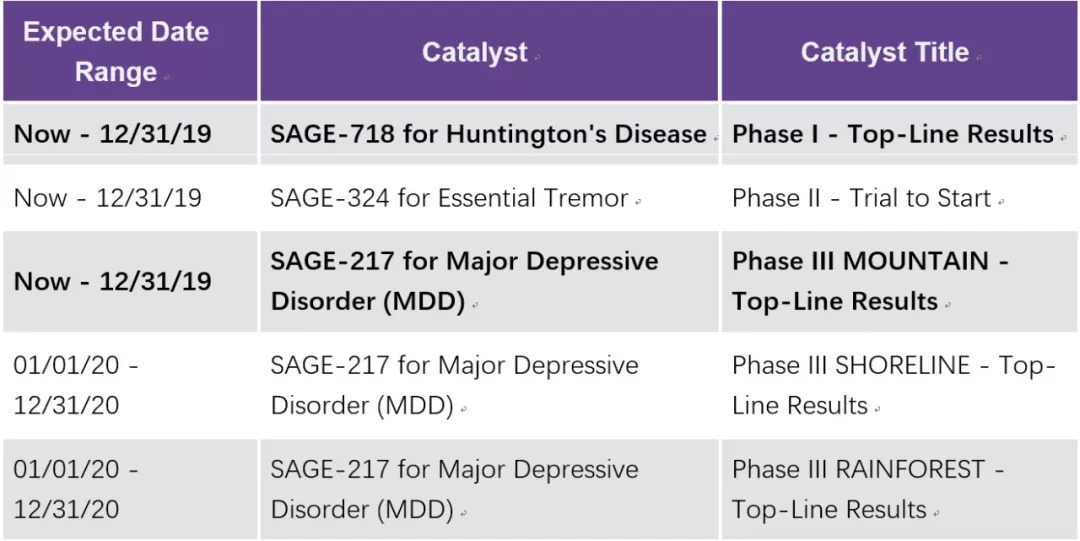Click the Catalyst Title column header
The width and height of the screenshot is (1080, 541).
pos(884,53)
